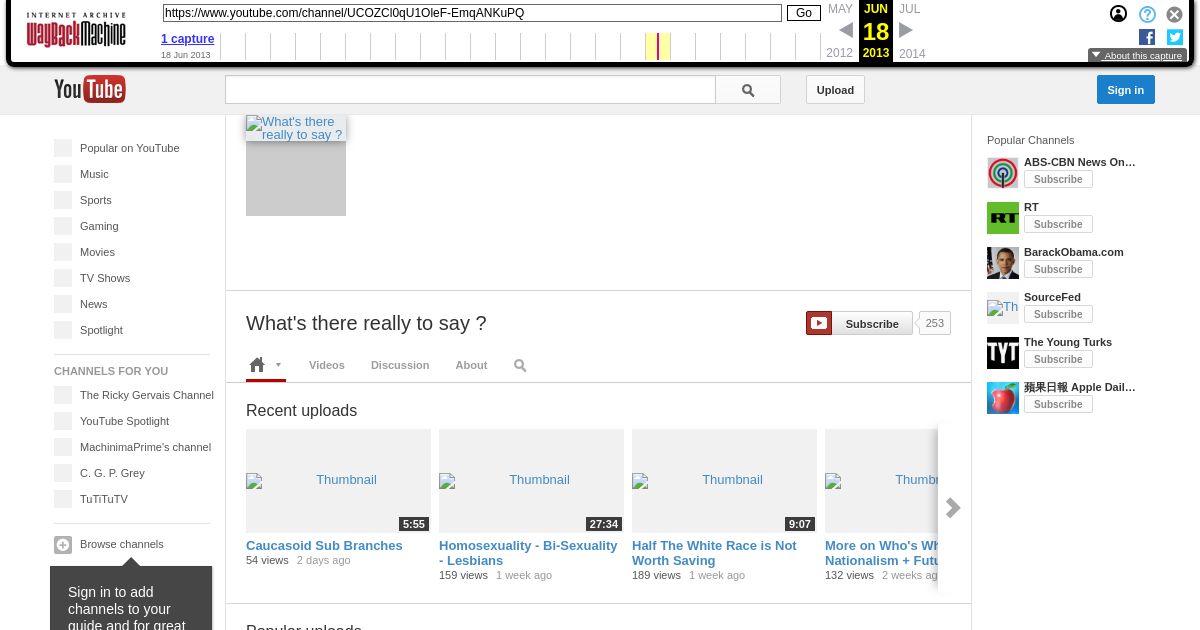The height and width of the screenshot is (630, 1200).
Task: Open Movies in the guide
Action: (x=98, y=252)
